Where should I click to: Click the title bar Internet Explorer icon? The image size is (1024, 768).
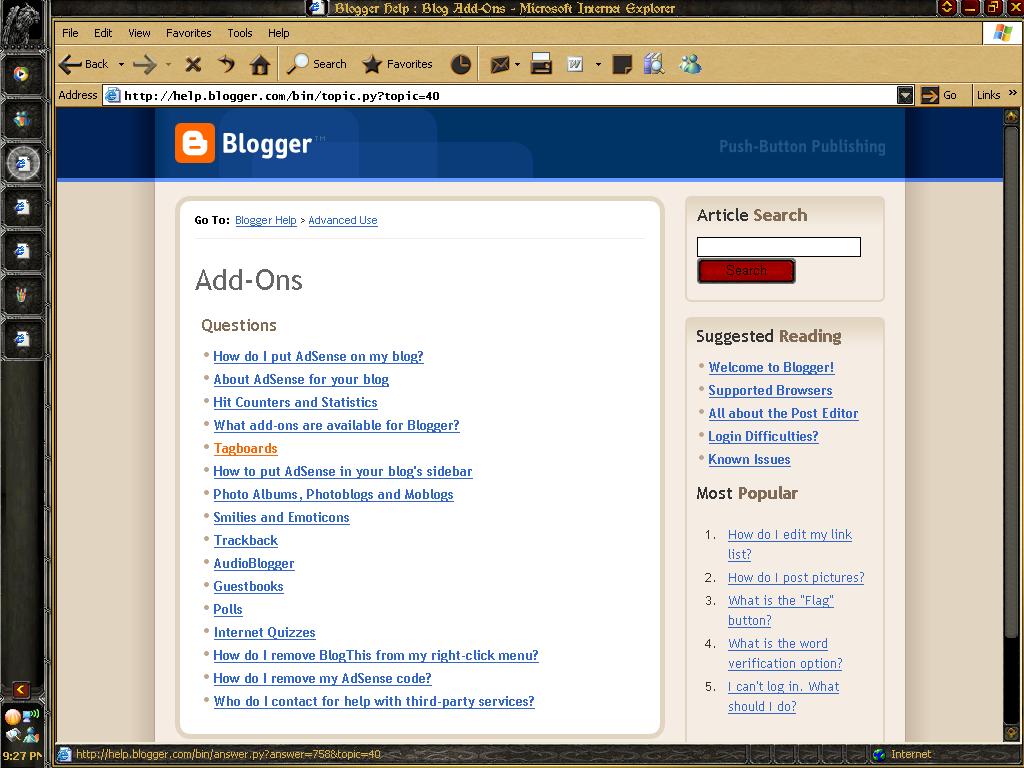317,8
